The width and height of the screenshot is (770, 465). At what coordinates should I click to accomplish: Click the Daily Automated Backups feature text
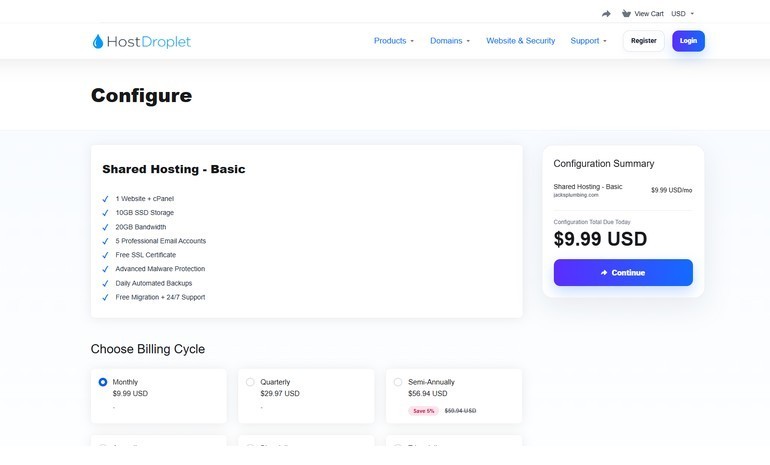154,283
